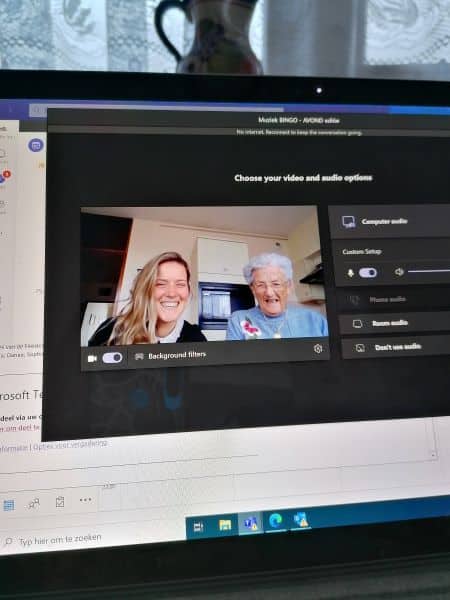Adjust the speaker volume slider
The width and height of the screenshot is (450, 600).
pyautogui.click(x=429, y=271)
